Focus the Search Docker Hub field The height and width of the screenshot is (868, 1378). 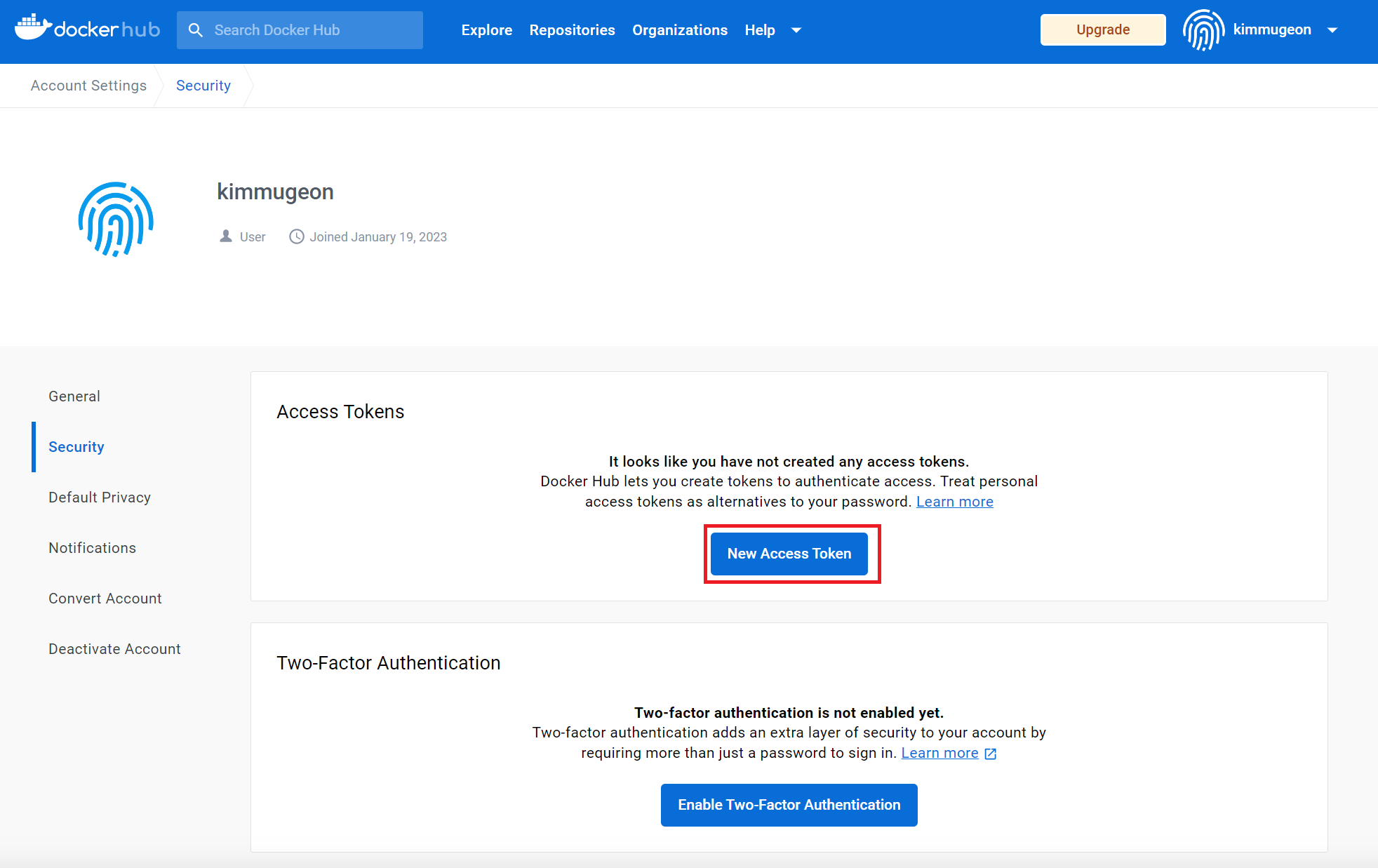[300, 30]
